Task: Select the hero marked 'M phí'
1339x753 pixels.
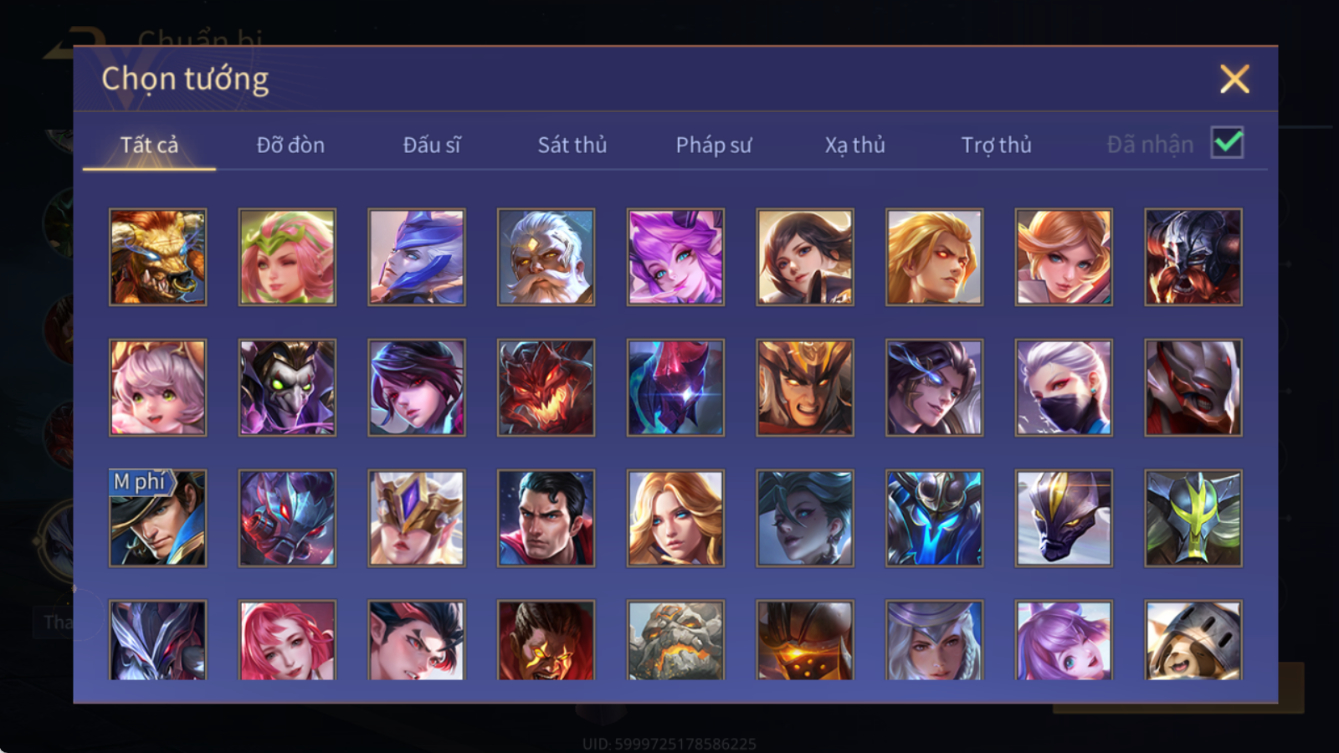Action: (x=158, y=518)
